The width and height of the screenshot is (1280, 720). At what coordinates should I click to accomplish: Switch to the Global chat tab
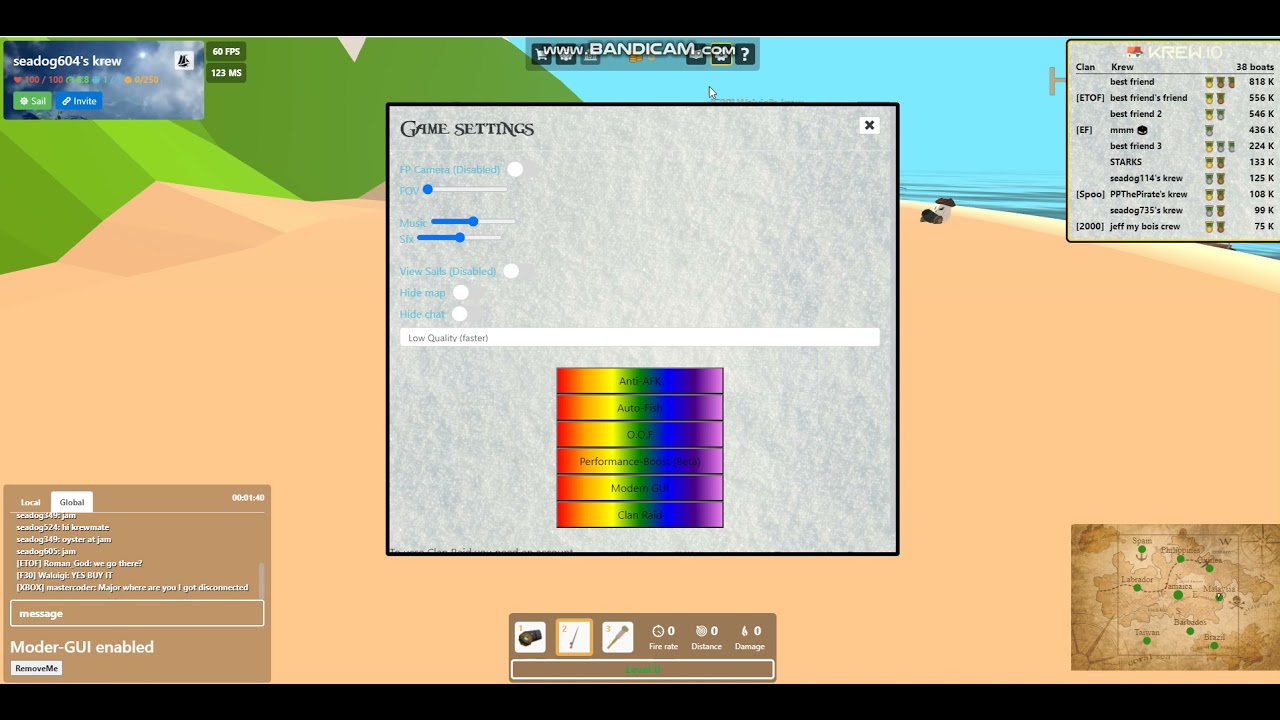coord(72,502)
